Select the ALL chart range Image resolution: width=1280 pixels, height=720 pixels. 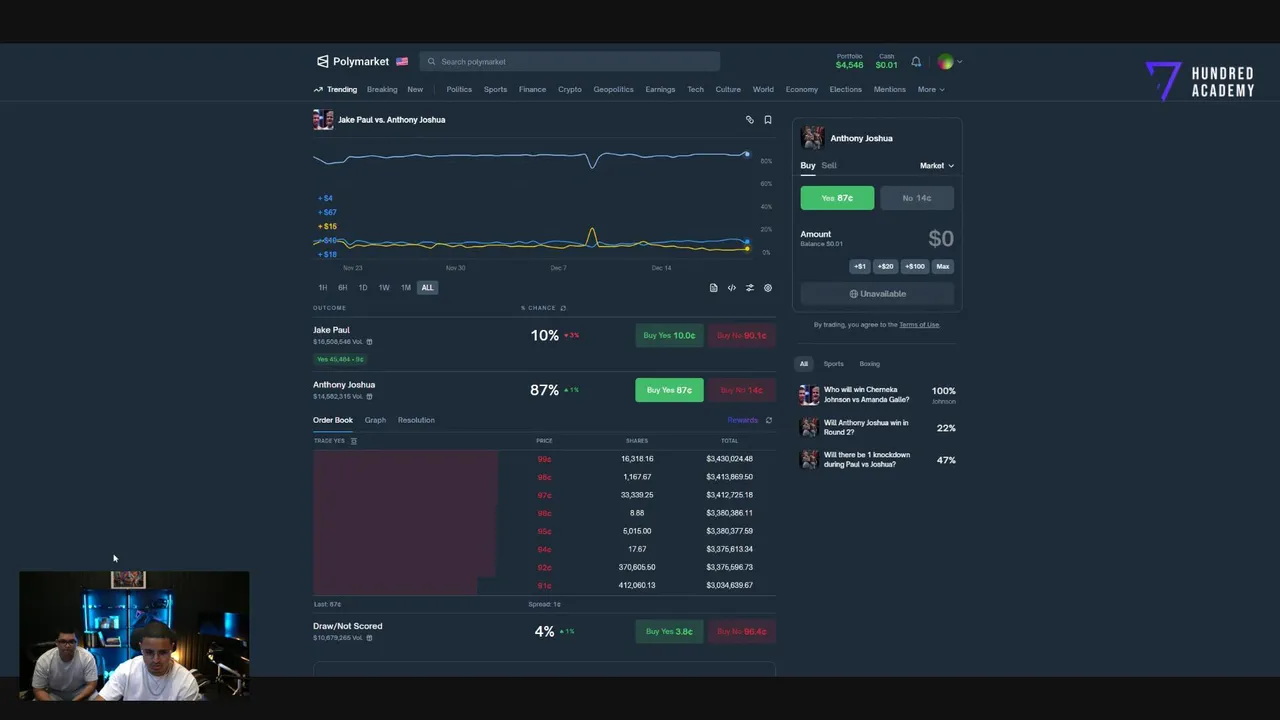(x=427, y=288)
